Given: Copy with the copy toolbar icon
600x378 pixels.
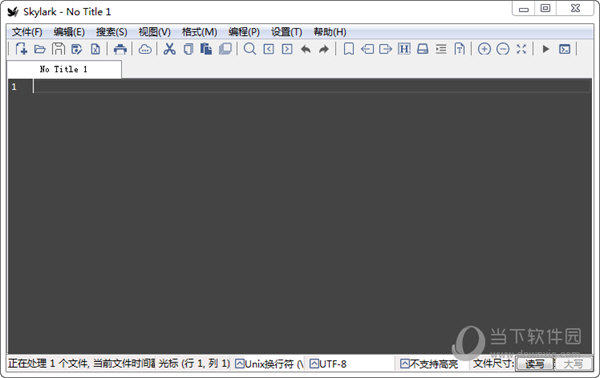Looking at the screenshot, I should click(188, 49).
